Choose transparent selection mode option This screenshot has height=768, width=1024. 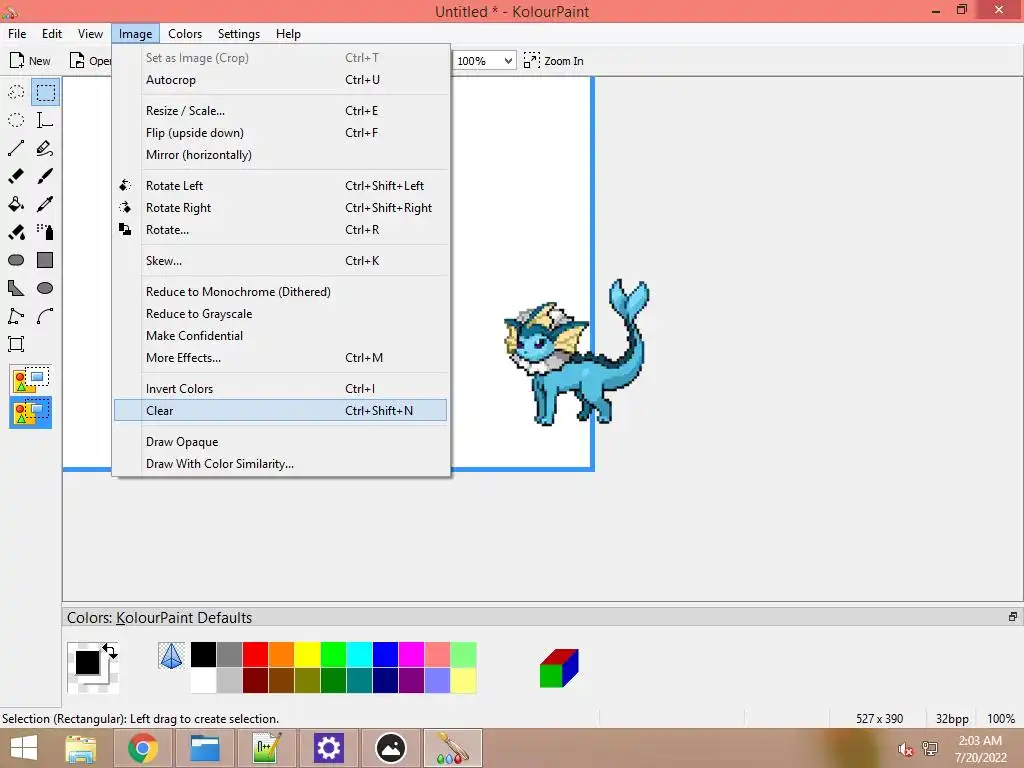pyautogui.click(x=31, y=413)
